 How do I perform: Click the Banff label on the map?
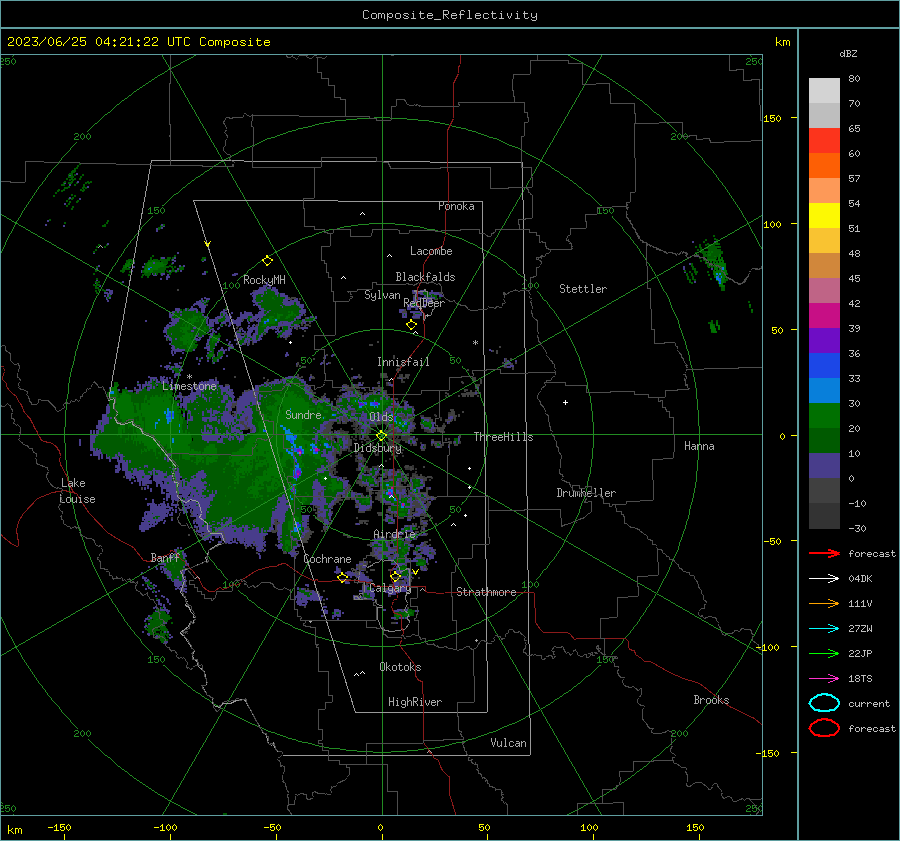[165, 558]
